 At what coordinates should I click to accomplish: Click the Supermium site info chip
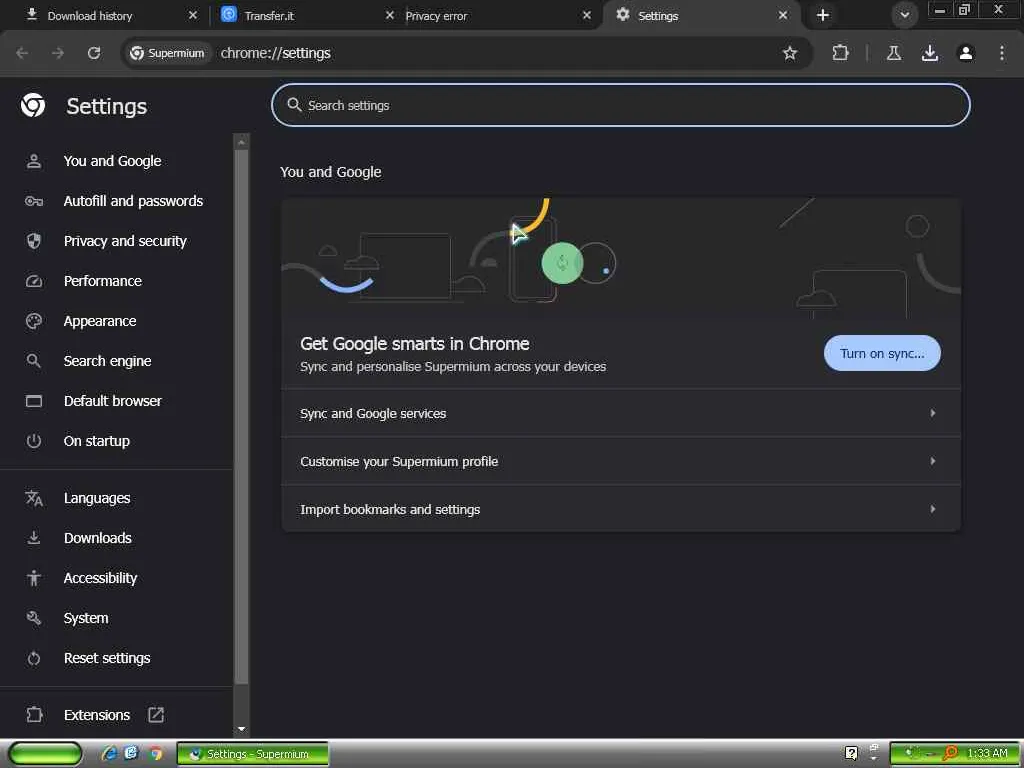168,53
